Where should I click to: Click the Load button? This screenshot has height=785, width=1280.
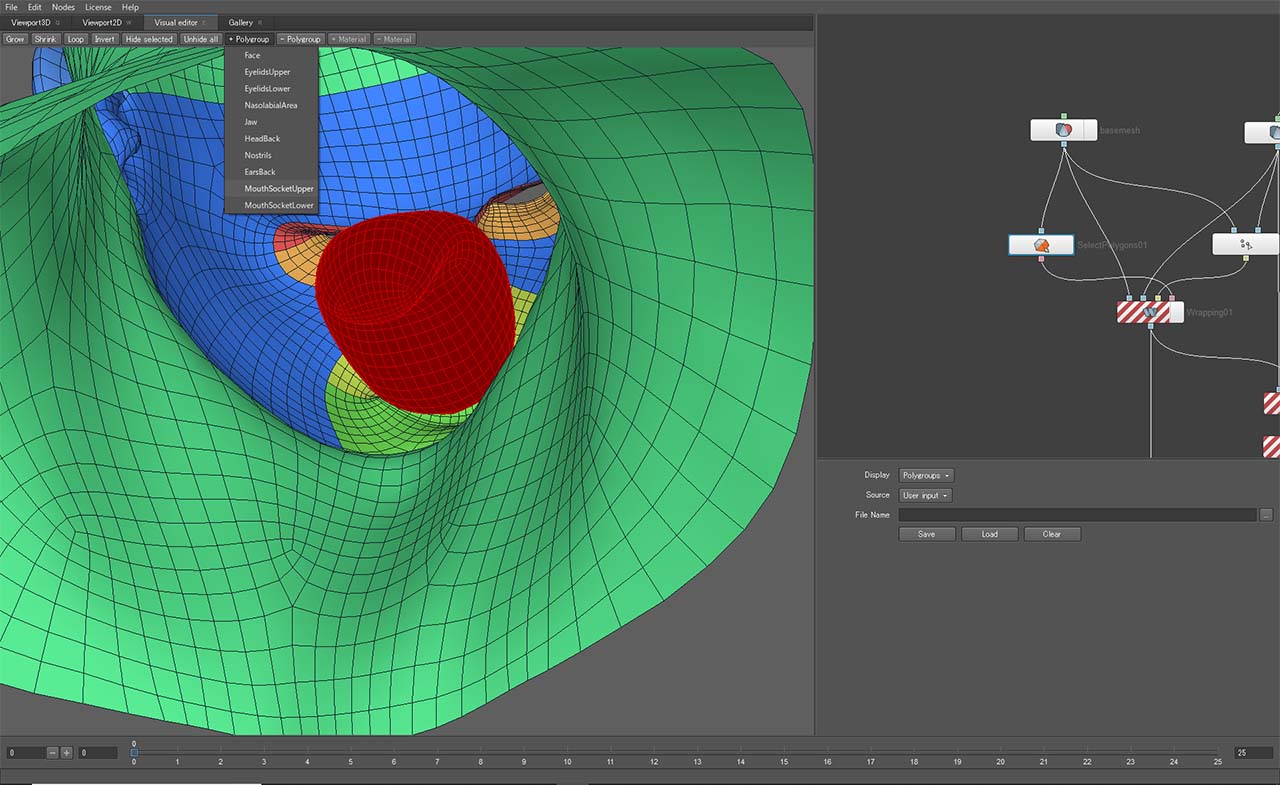click(x=989, y=534)
